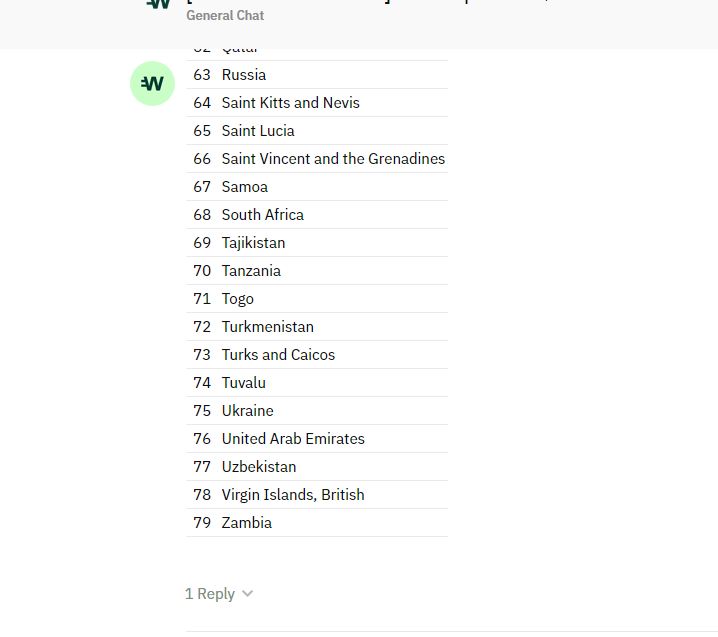
Task: Click the South Africa entry
Action: point(262,215)
